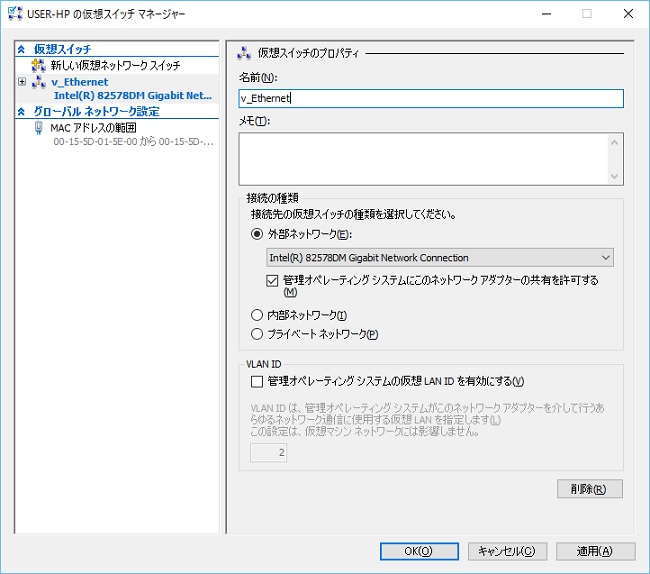The image size is (650, 574).
Task: Click memo scrollbar up arrow
Action: point(614,143)
